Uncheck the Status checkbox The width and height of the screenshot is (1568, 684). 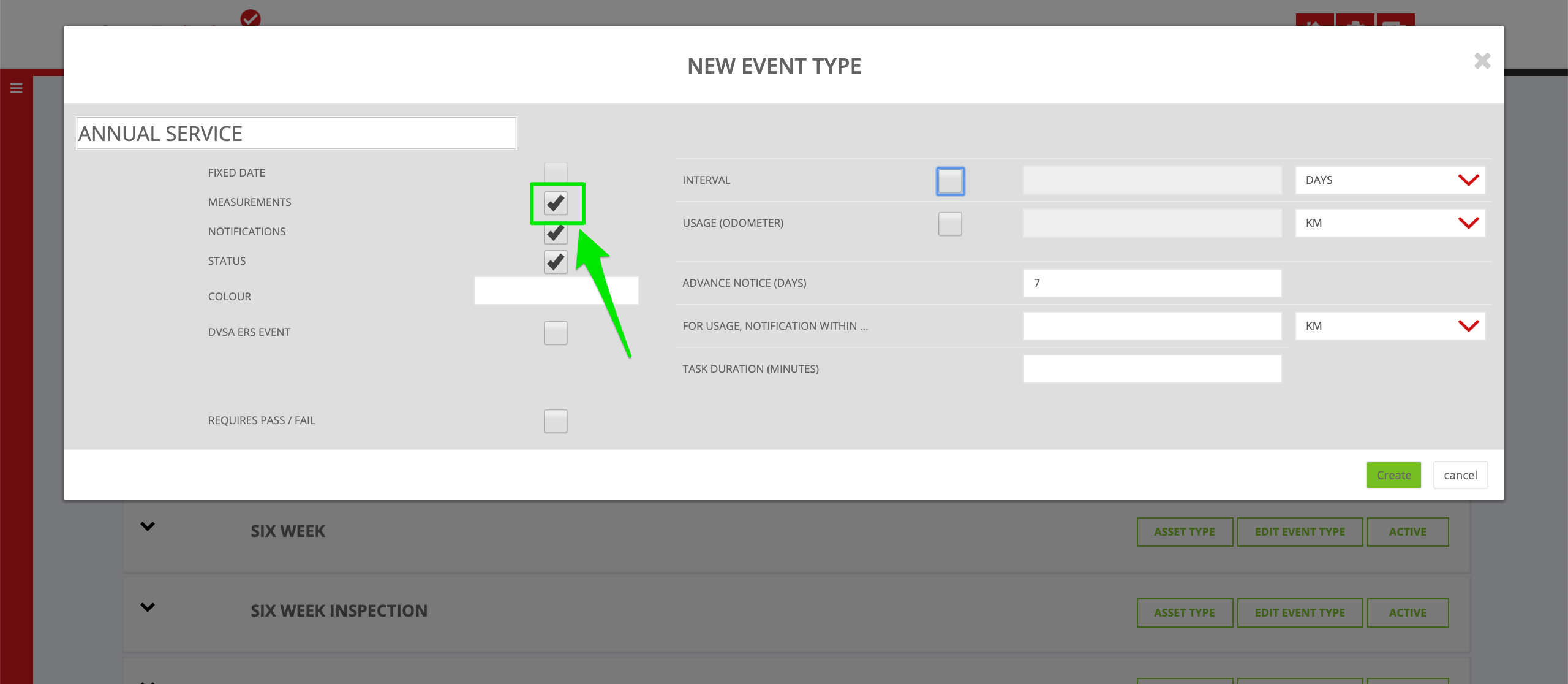[556, 262]
